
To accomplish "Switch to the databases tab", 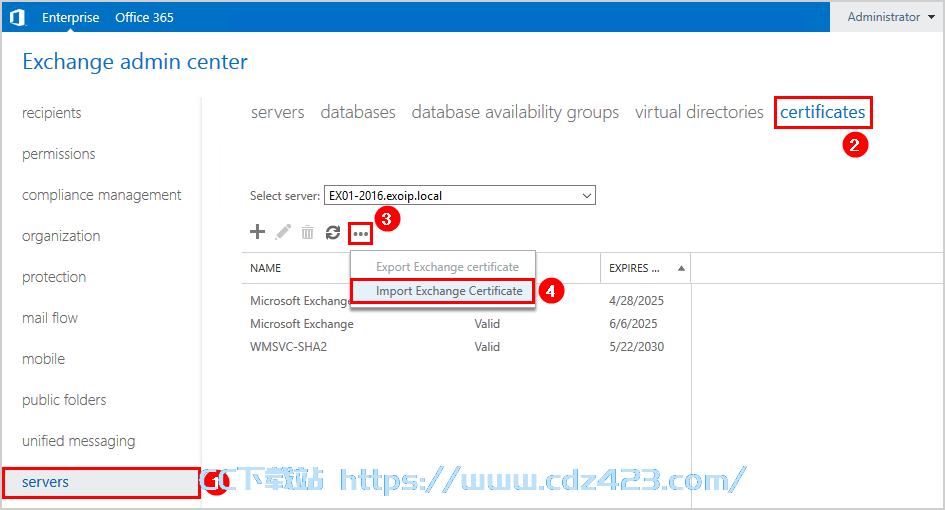I will (358, 112).
